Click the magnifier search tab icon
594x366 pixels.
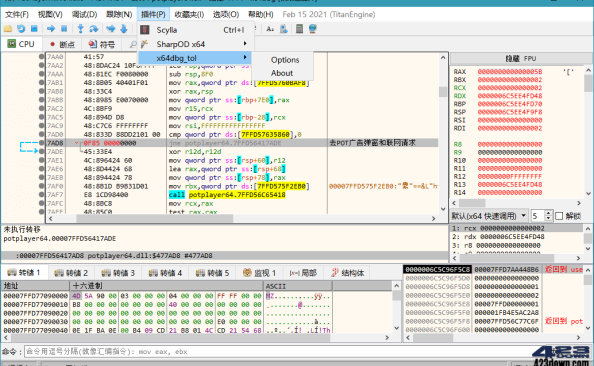(133, 45)
